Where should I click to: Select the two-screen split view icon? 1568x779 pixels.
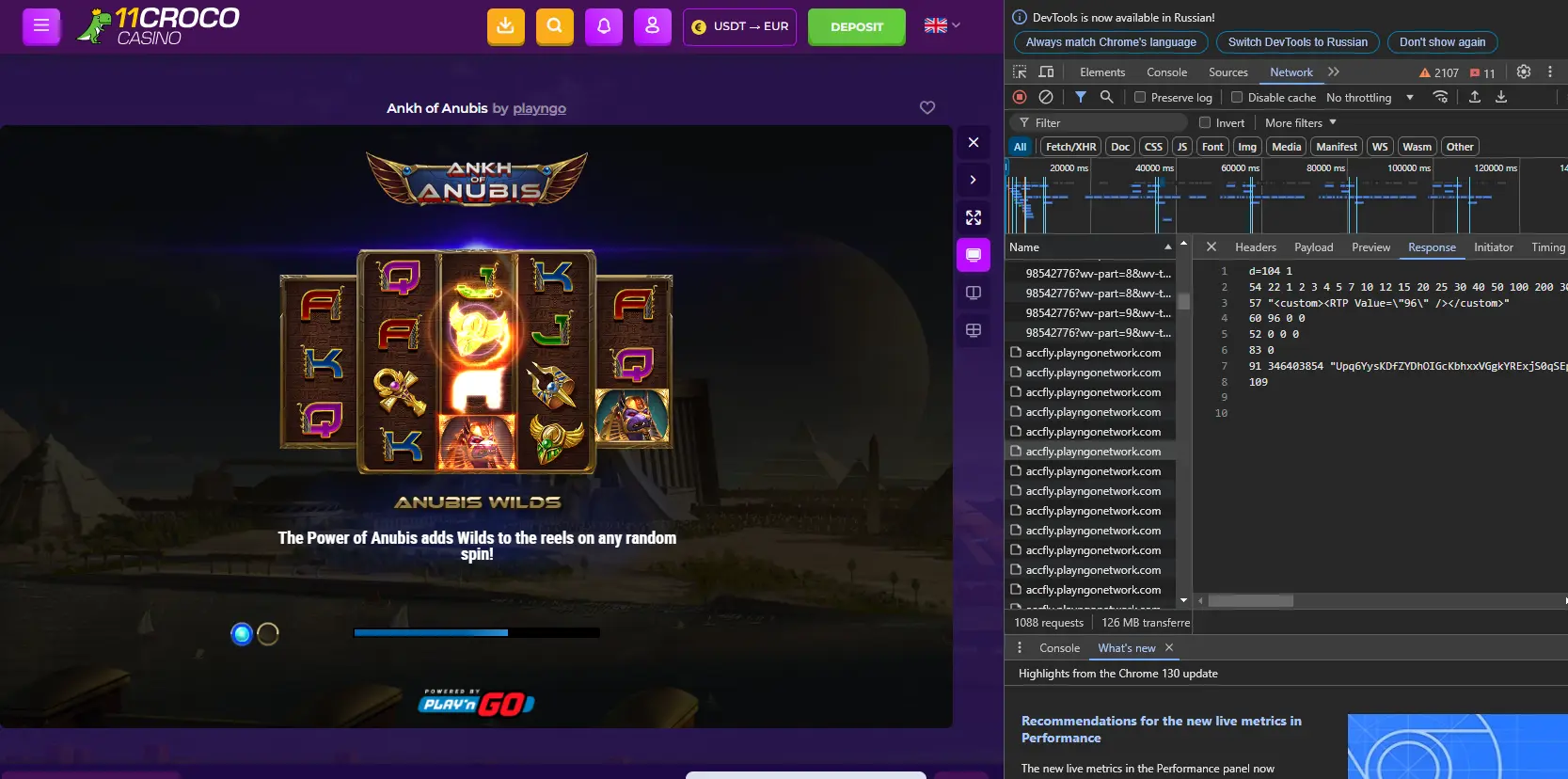click(x=974, y=293)
